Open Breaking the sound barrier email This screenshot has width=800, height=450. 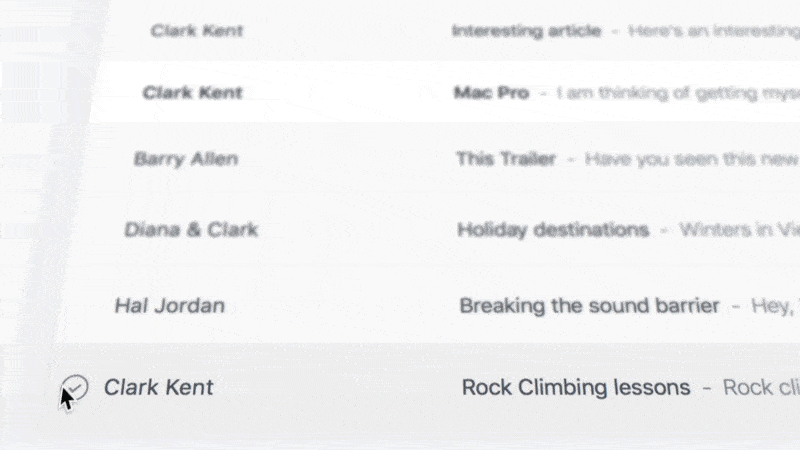tap(588, 306)
